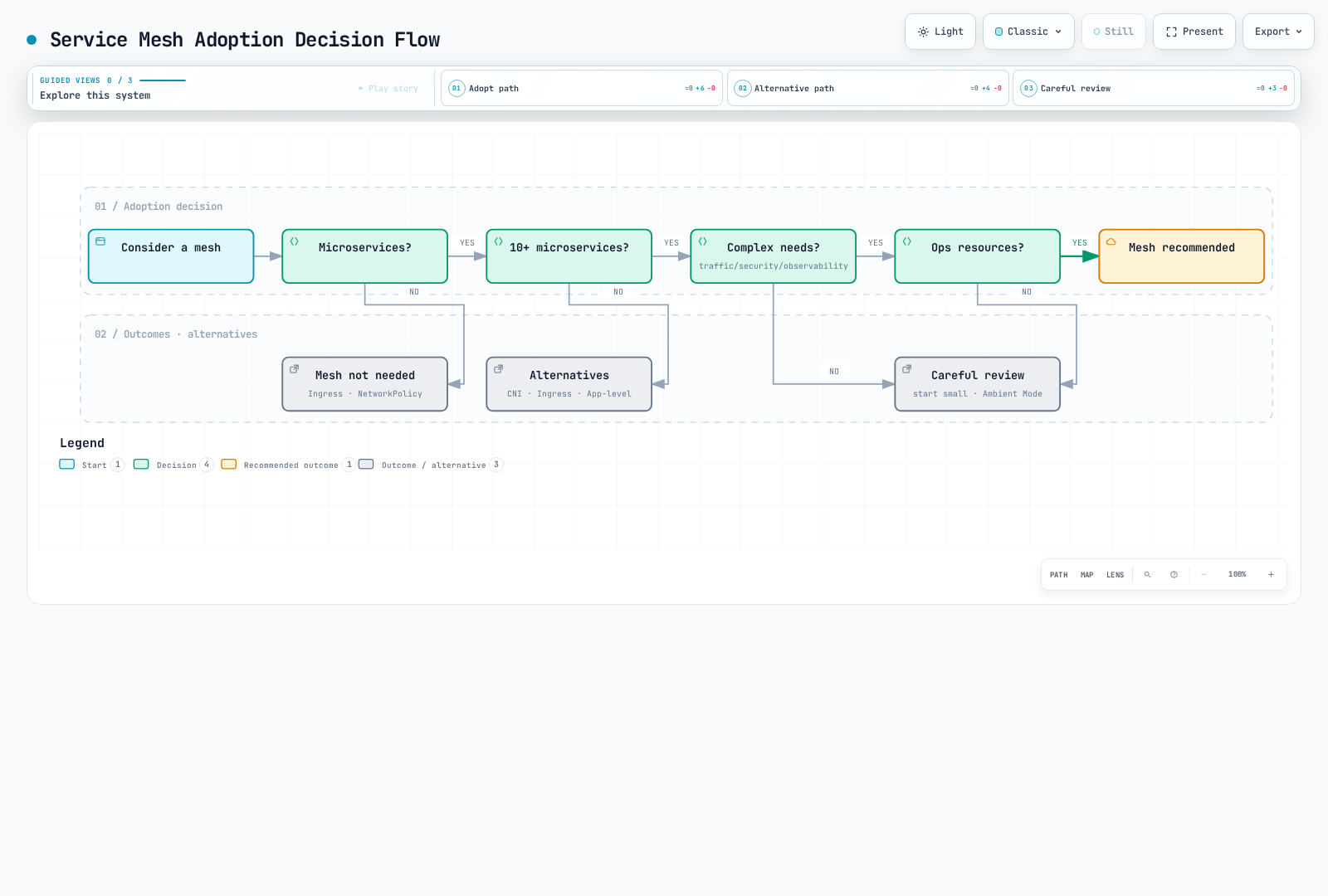Click the 03 badge of Careful review view
1328x896 pixels.
tap(1028, 88)
